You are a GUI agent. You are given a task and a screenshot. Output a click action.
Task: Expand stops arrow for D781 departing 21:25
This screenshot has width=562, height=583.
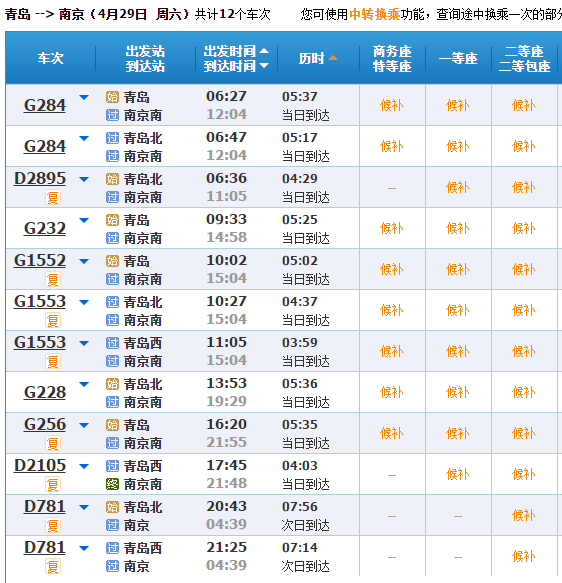point(84,548)
